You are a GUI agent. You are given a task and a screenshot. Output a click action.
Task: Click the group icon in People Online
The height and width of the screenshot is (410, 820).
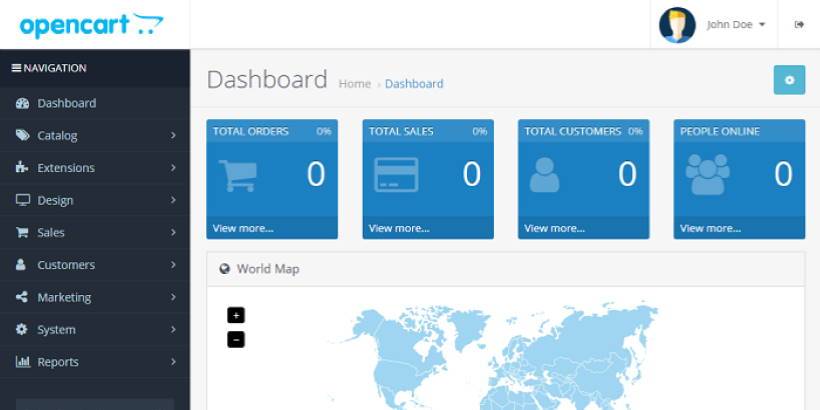(x=707, y=175)
